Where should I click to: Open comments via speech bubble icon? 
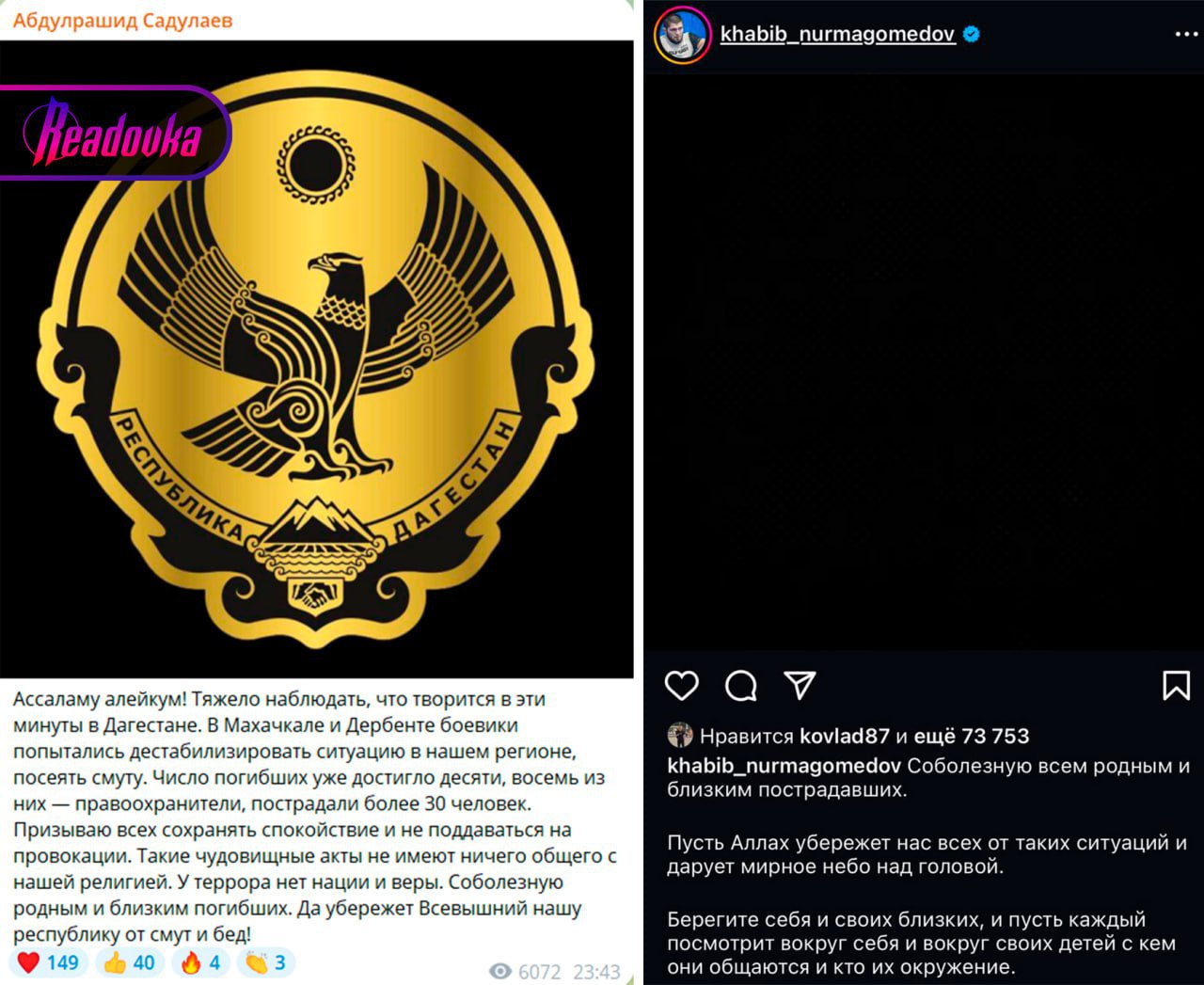tap(741, 686)
